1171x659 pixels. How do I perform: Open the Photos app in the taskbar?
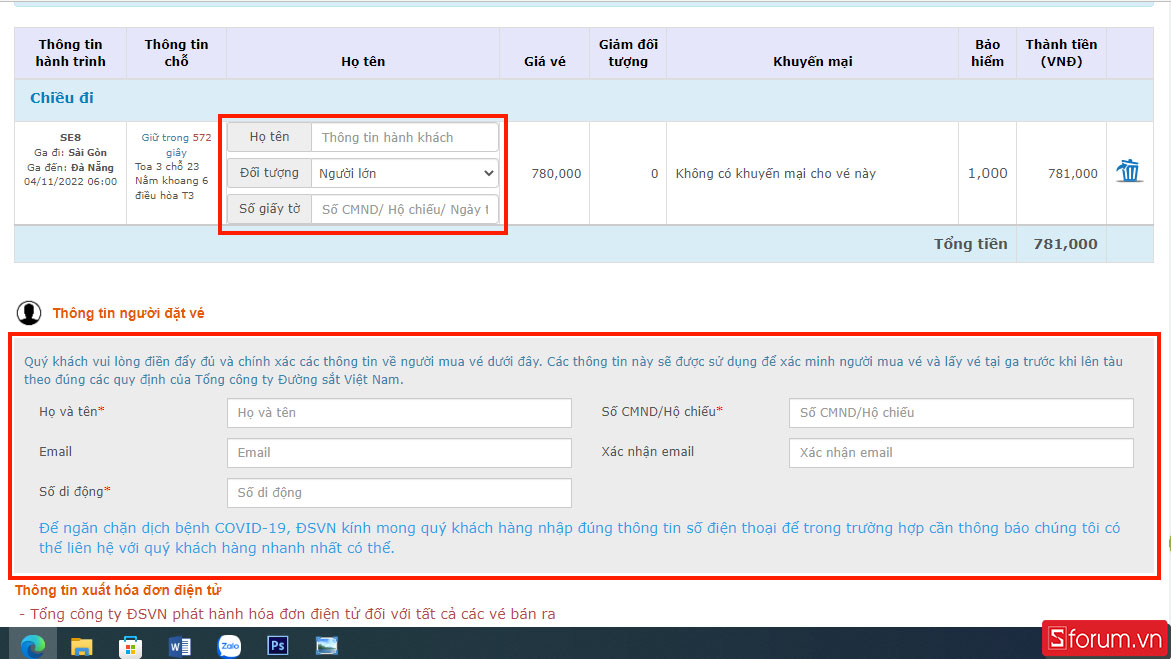click(x=326, y=646)
